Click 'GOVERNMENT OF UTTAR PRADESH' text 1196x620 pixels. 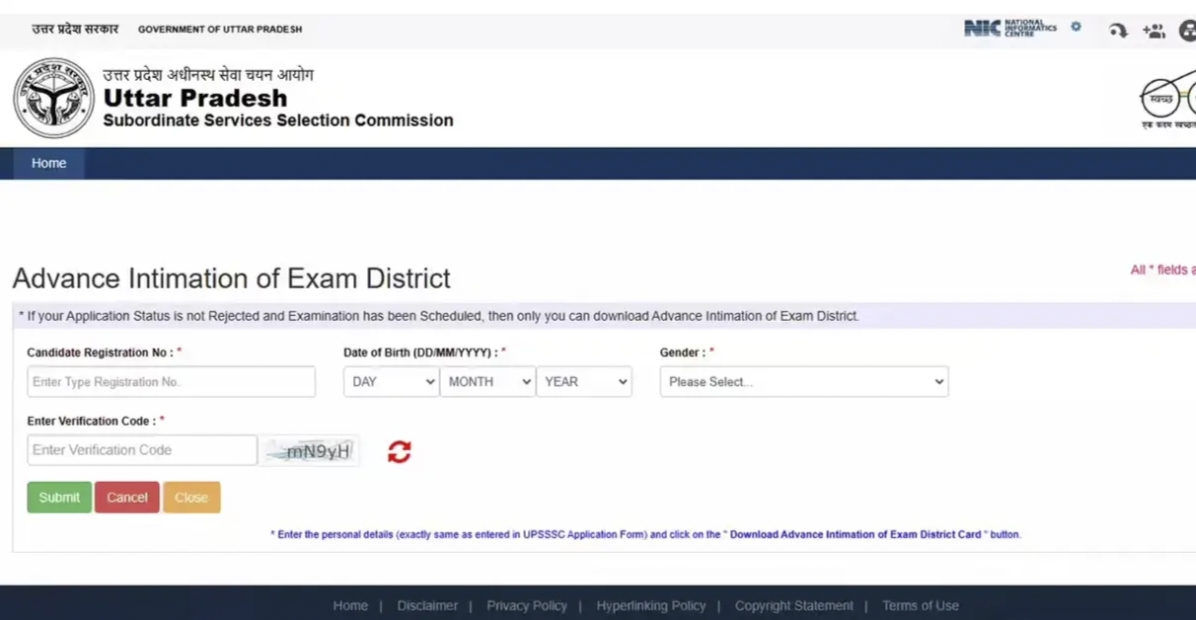point(220,29)
